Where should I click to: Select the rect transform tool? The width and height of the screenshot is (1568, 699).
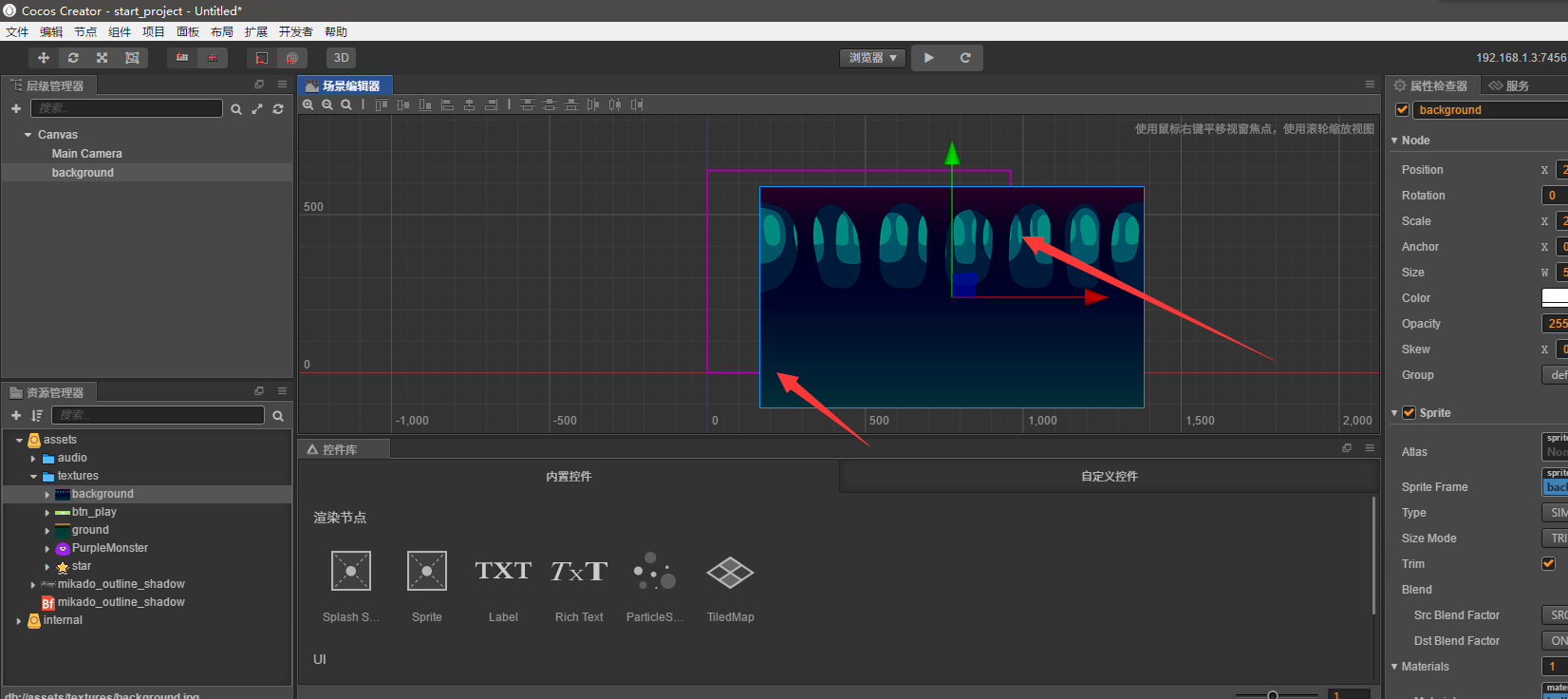pos(132,58)
